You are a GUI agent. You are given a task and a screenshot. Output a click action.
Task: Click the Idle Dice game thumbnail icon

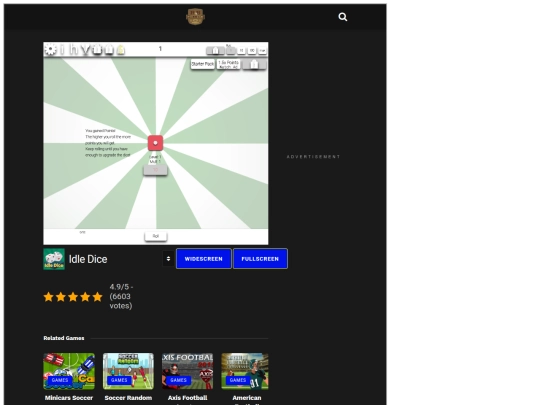54,259
